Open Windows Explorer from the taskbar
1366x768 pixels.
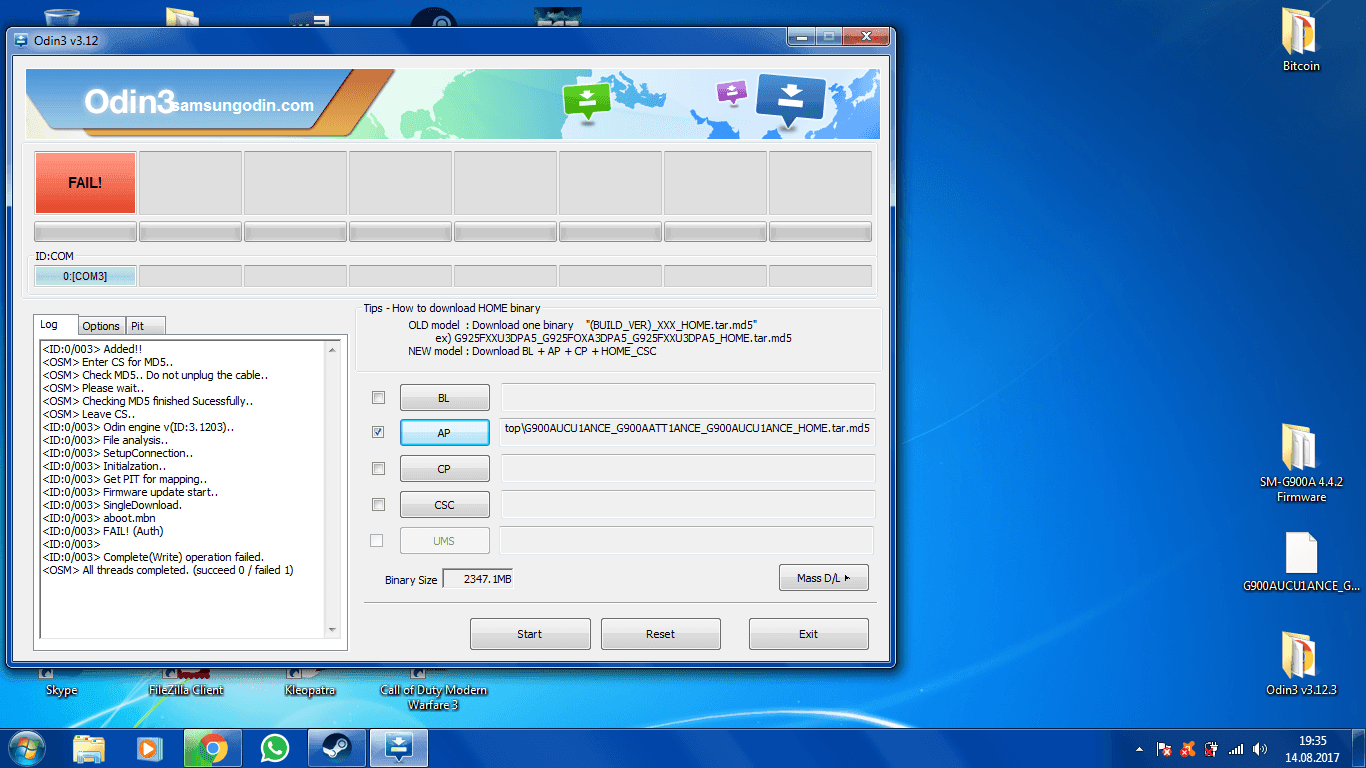(89, 748)
